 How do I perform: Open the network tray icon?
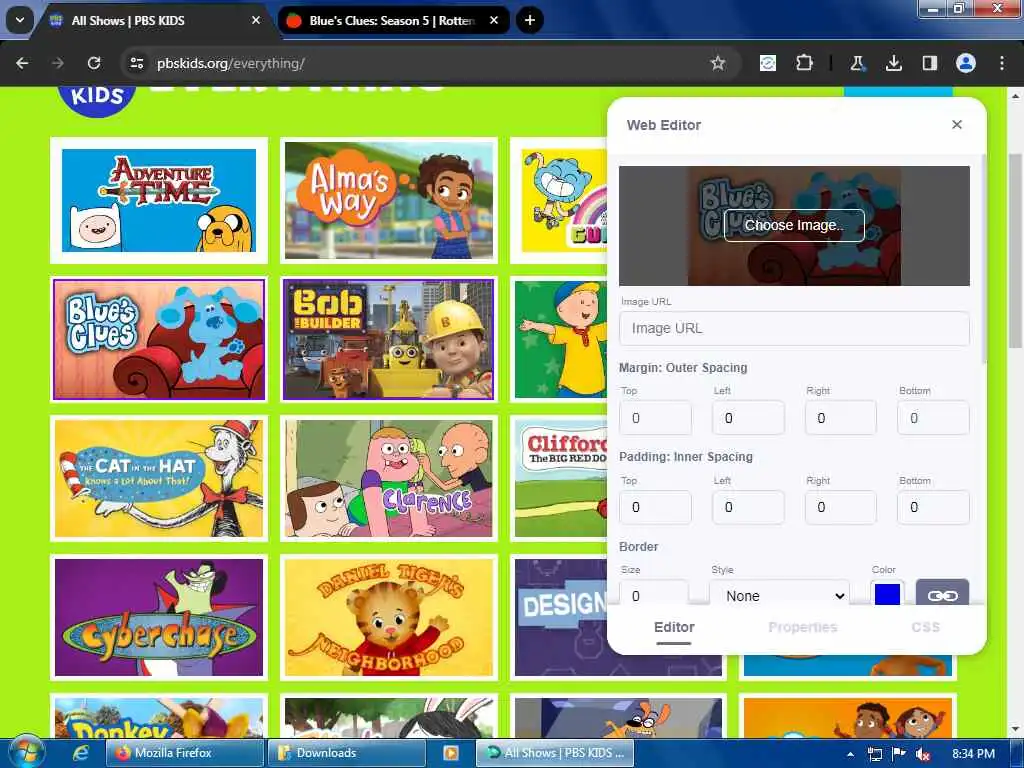[x=874, y=754]
